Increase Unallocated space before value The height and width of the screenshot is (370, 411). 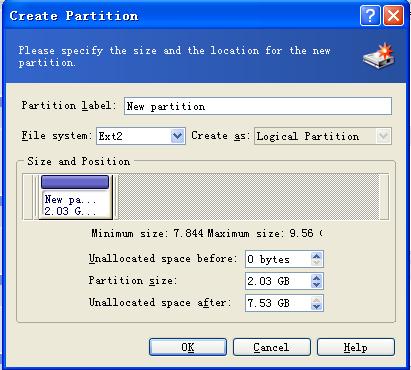tap(316, 255)
